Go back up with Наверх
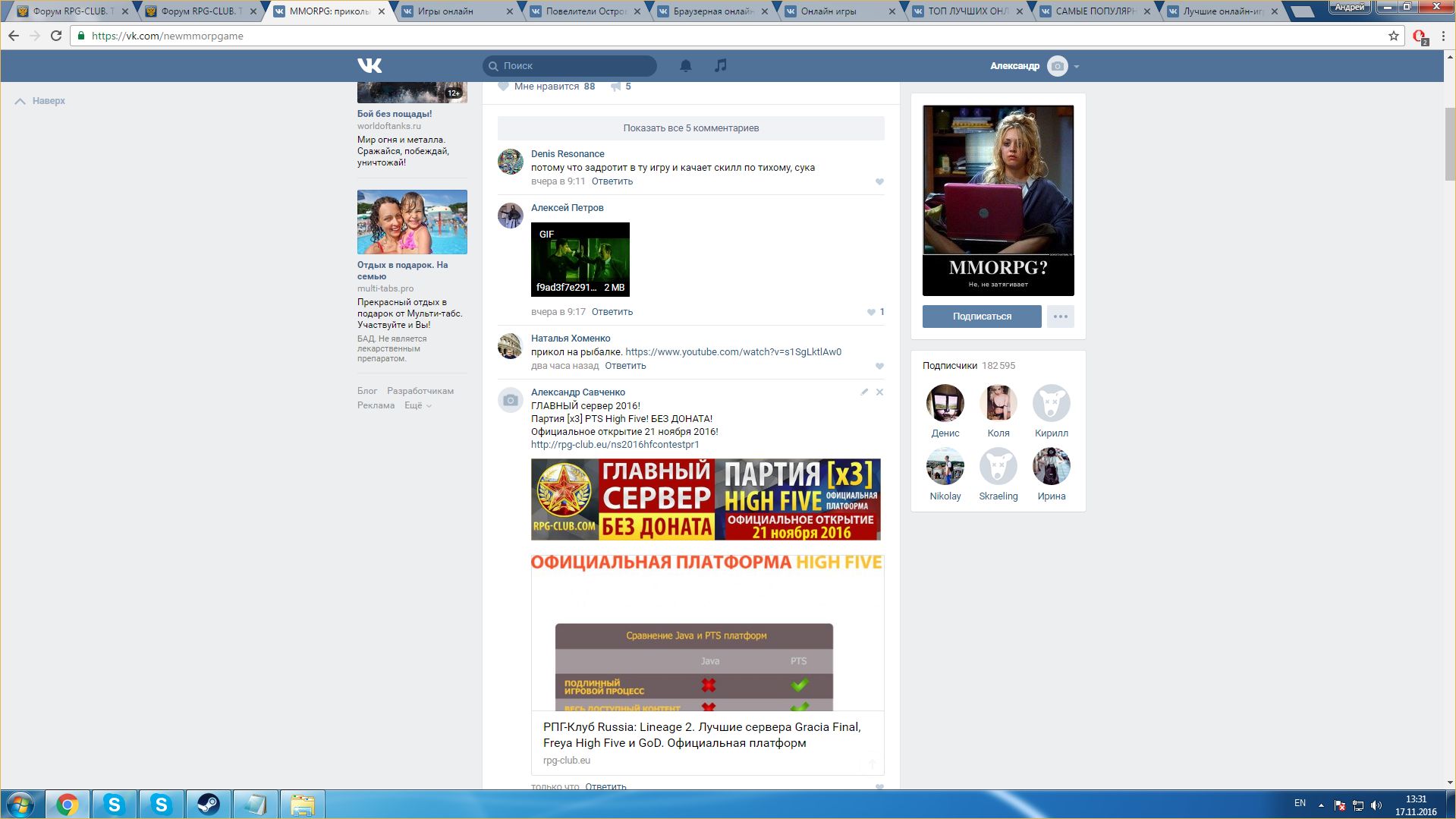This screenshot has height=819, width=1456. (x=40, y=101)
